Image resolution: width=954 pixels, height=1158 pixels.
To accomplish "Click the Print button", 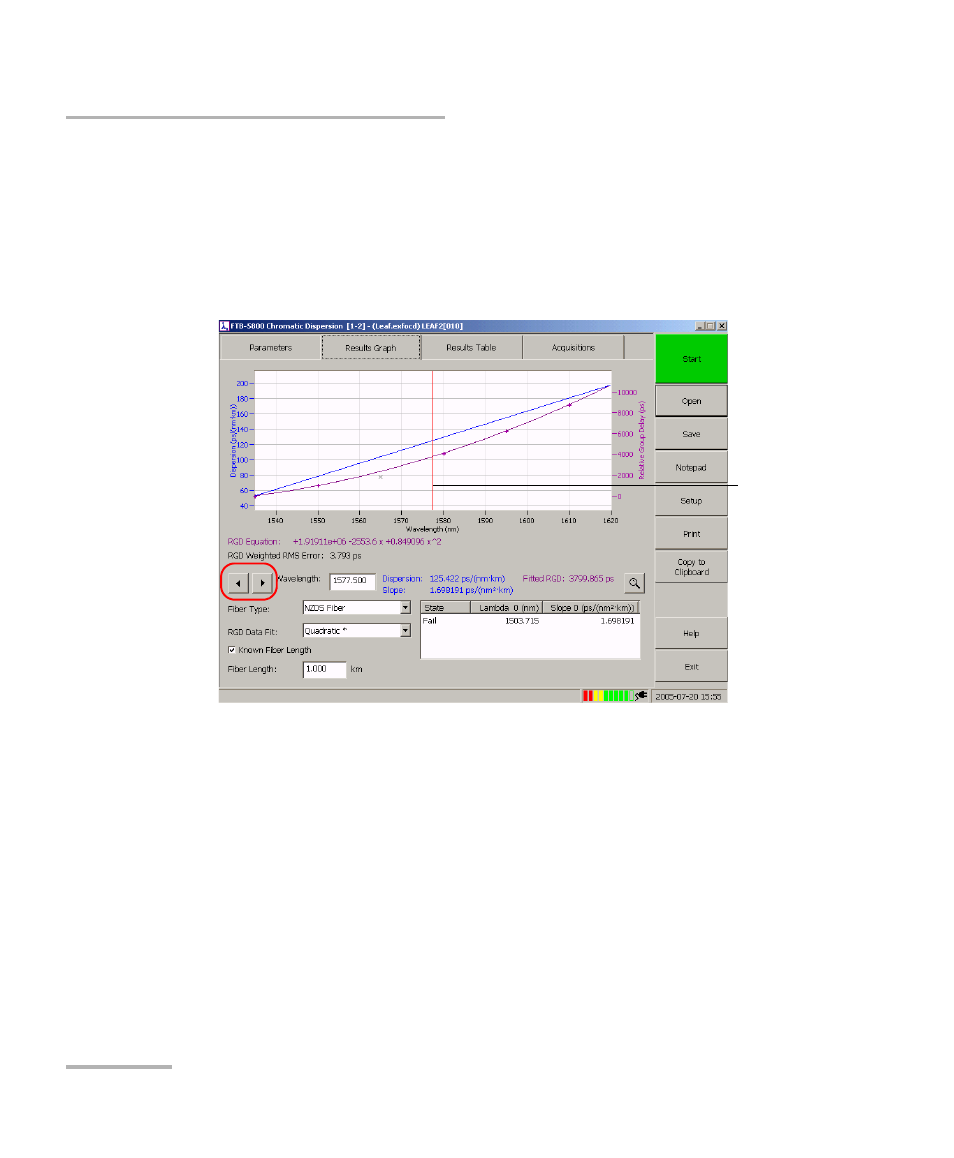I will pyautogui.click(x=691, y=534).
